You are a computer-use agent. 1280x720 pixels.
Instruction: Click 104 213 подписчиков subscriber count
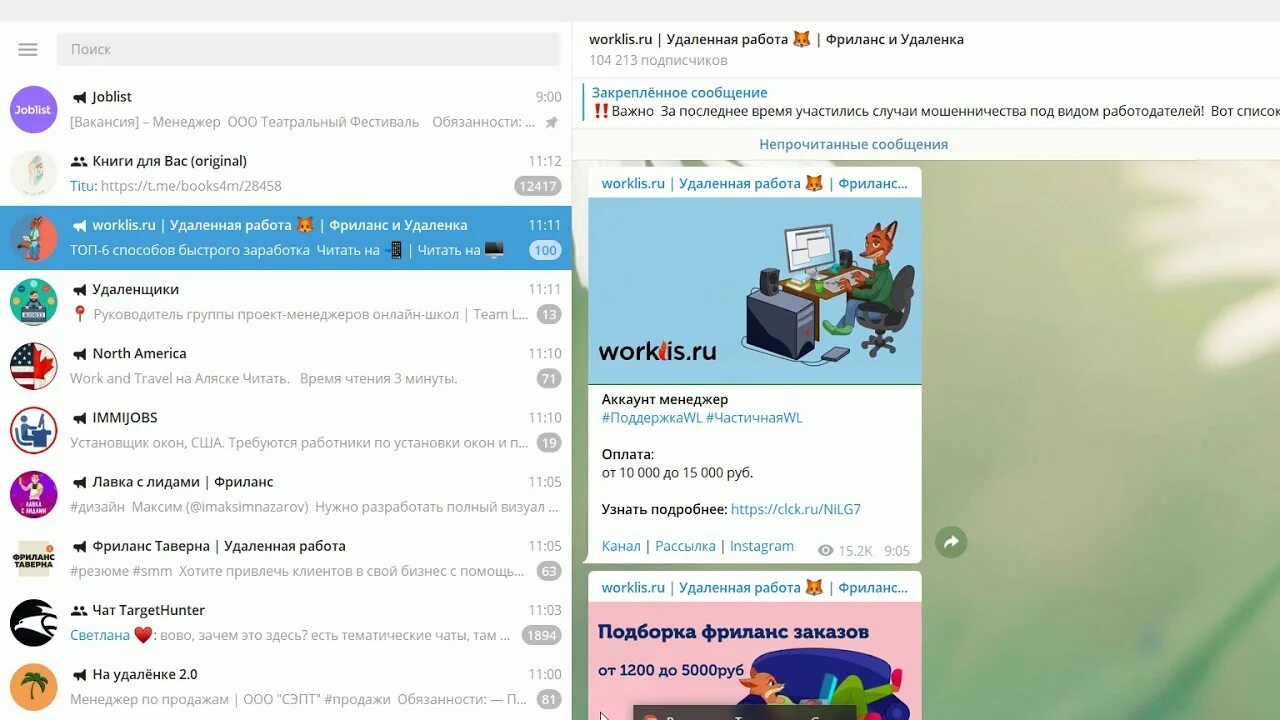pyautogui.click(x=658, y=60)
